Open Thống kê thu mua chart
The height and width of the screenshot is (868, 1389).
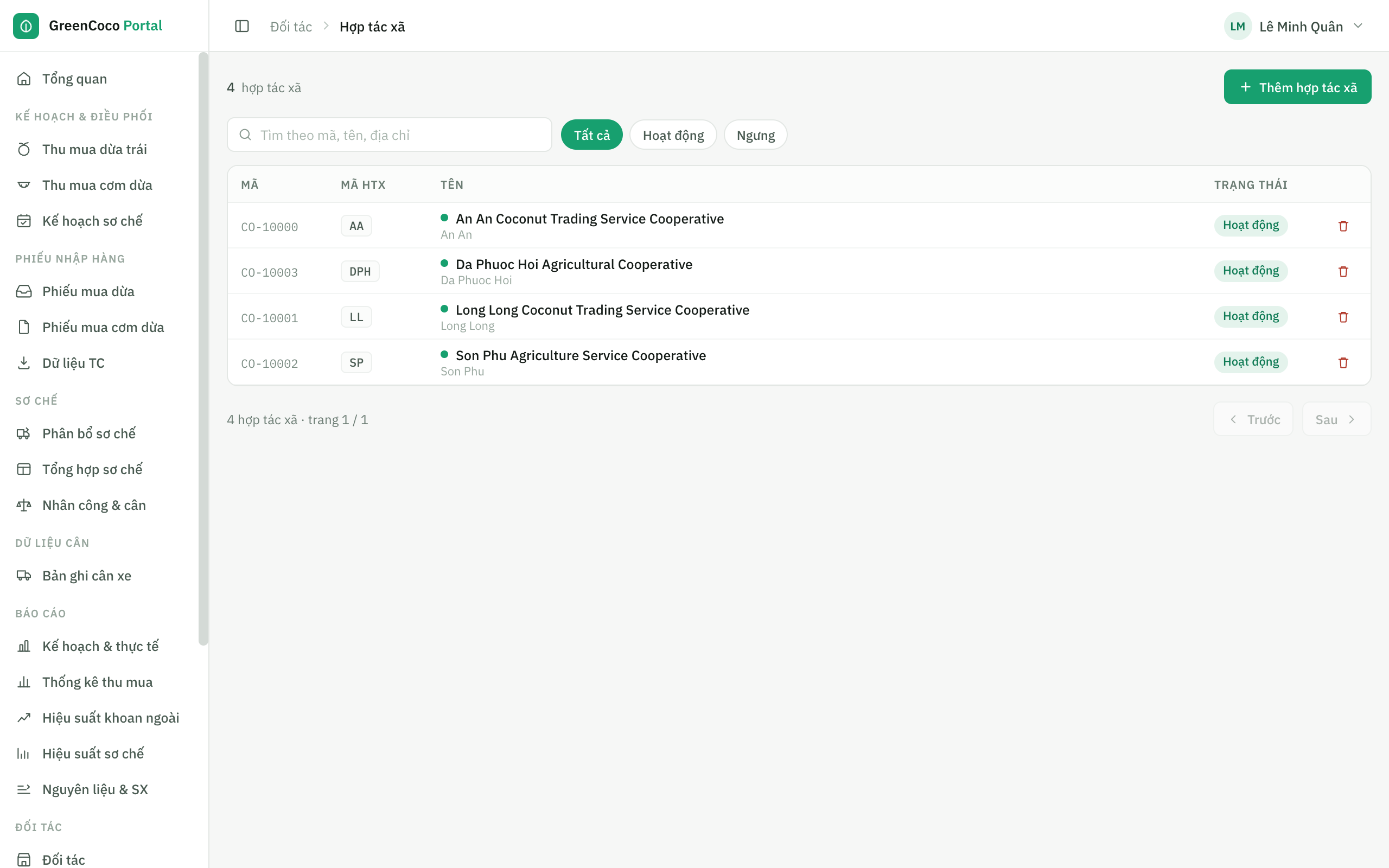pyautogui.click(x=100, y=682)
